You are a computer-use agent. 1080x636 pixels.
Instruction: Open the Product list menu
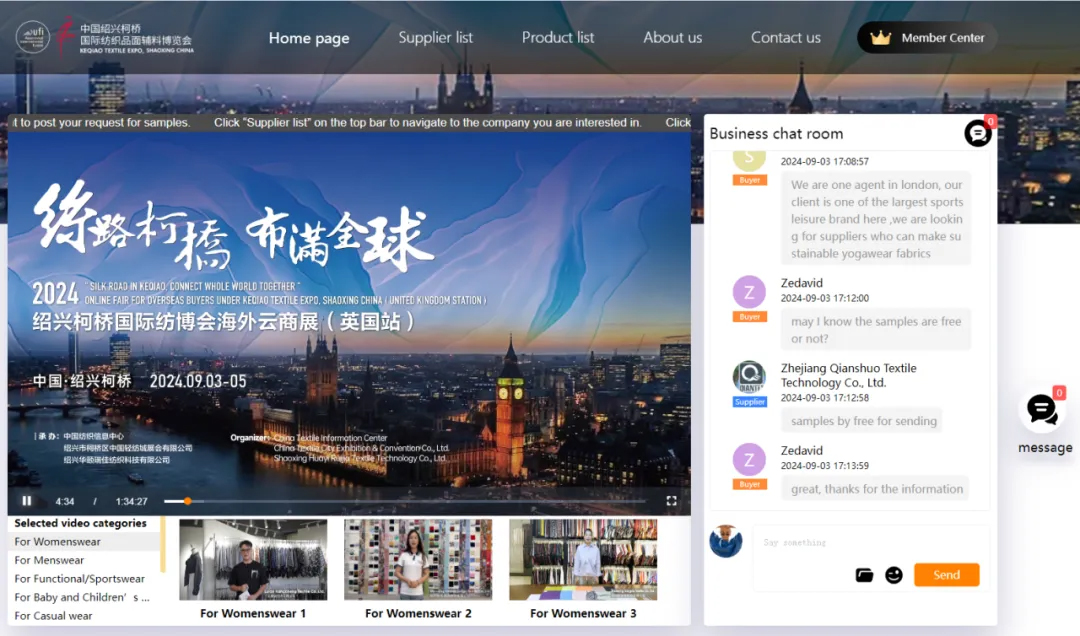[x=558, y=38]
